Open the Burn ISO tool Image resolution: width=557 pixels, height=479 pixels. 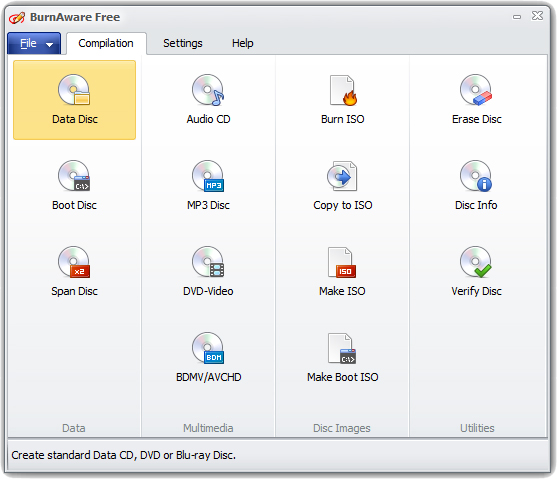[342, 99]
